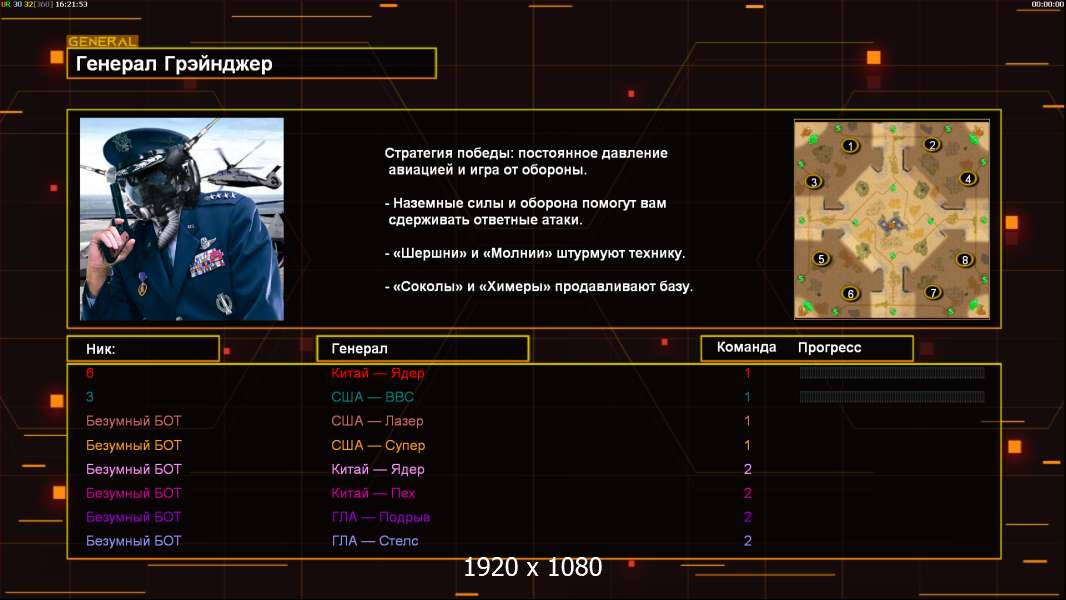Viewport: 1066px width, 600px height.
Task: Click 'Безумный БОТ' in the 'США — Лазер' row
Action: (133, 421)
